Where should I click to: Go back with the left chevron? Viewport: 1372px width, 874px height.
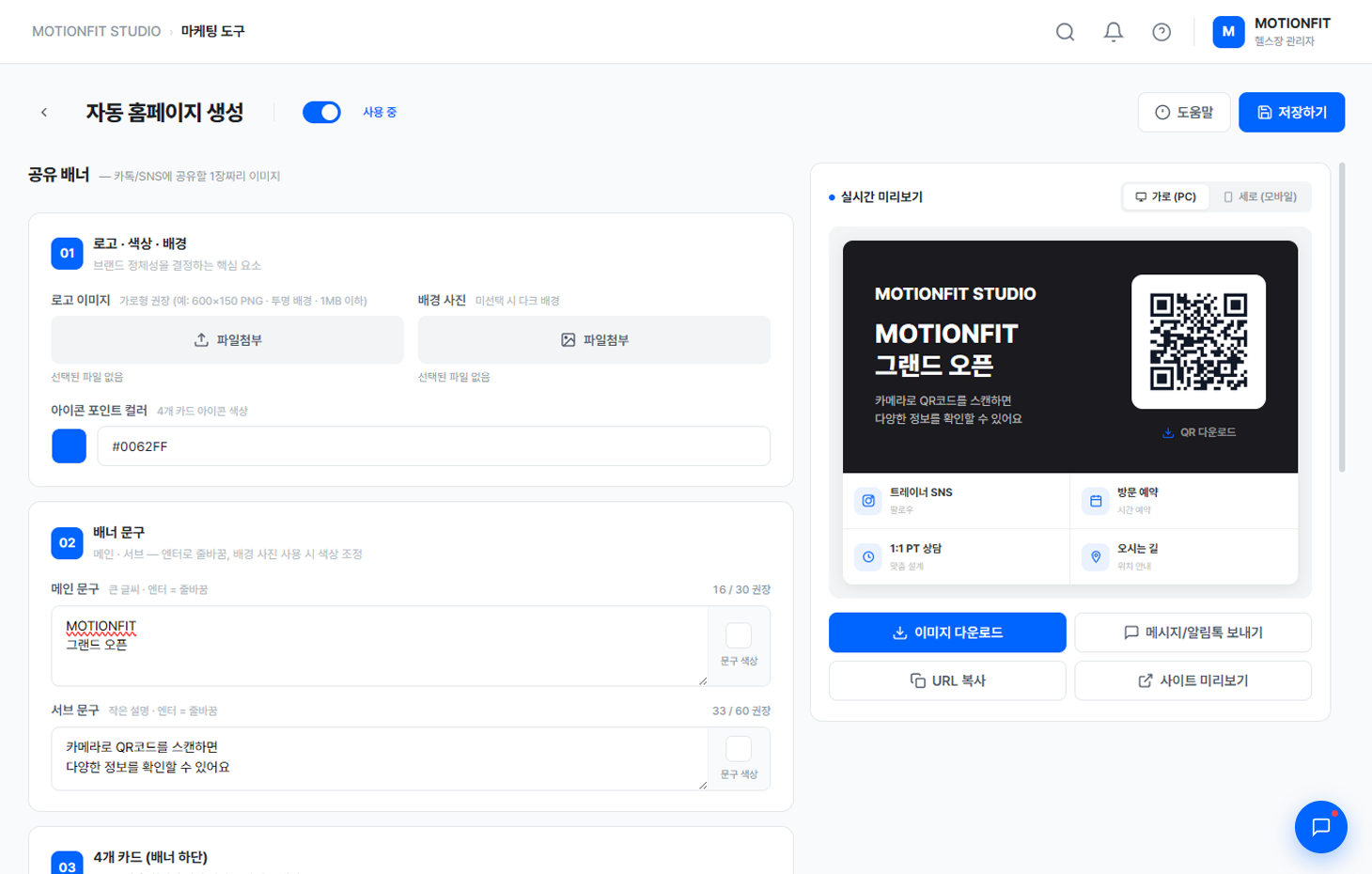[44, 113]
